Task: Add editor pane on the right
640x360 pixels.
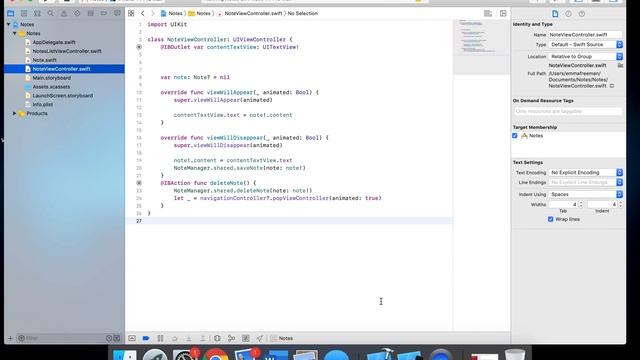Action: (x=503, y=13)
